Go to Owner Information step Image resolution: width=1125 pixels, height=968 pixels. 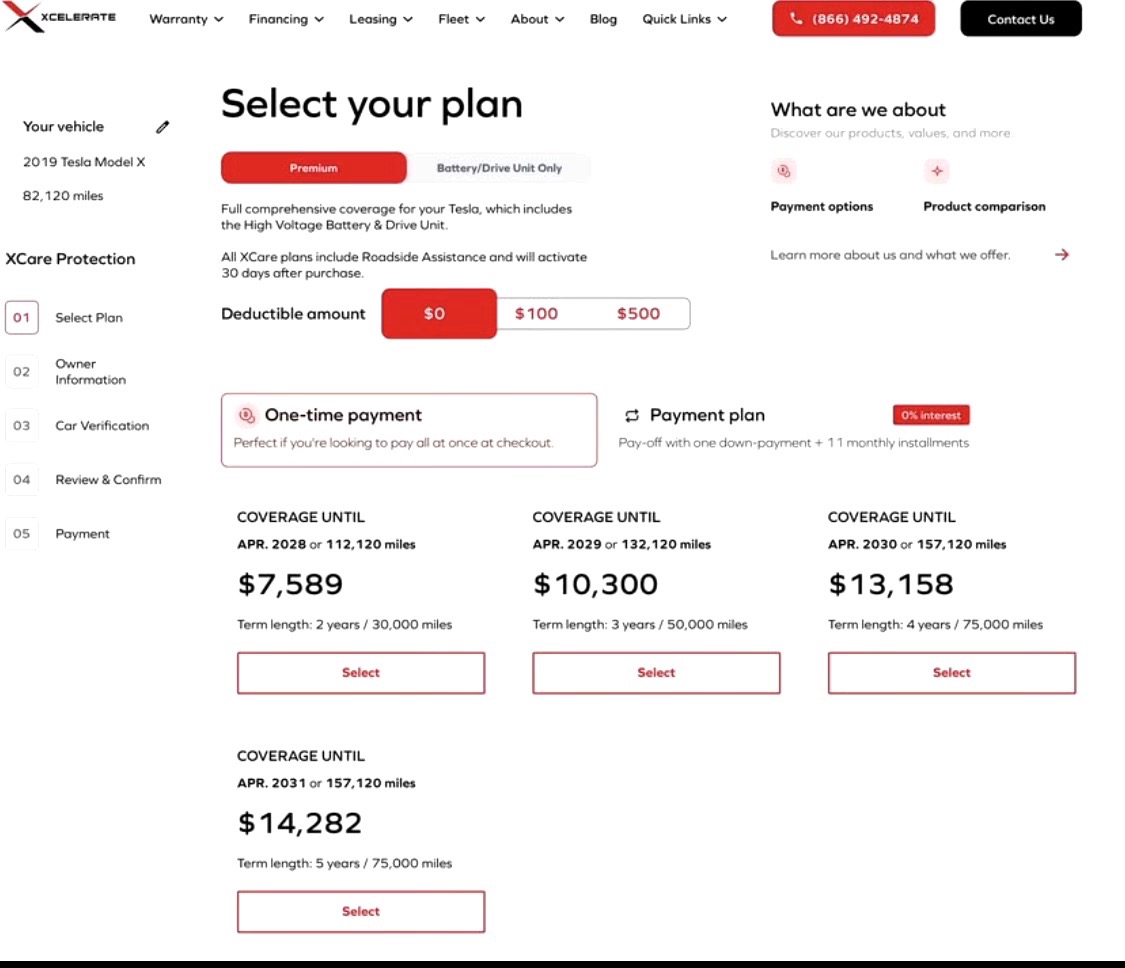click(x=90, y=372)
